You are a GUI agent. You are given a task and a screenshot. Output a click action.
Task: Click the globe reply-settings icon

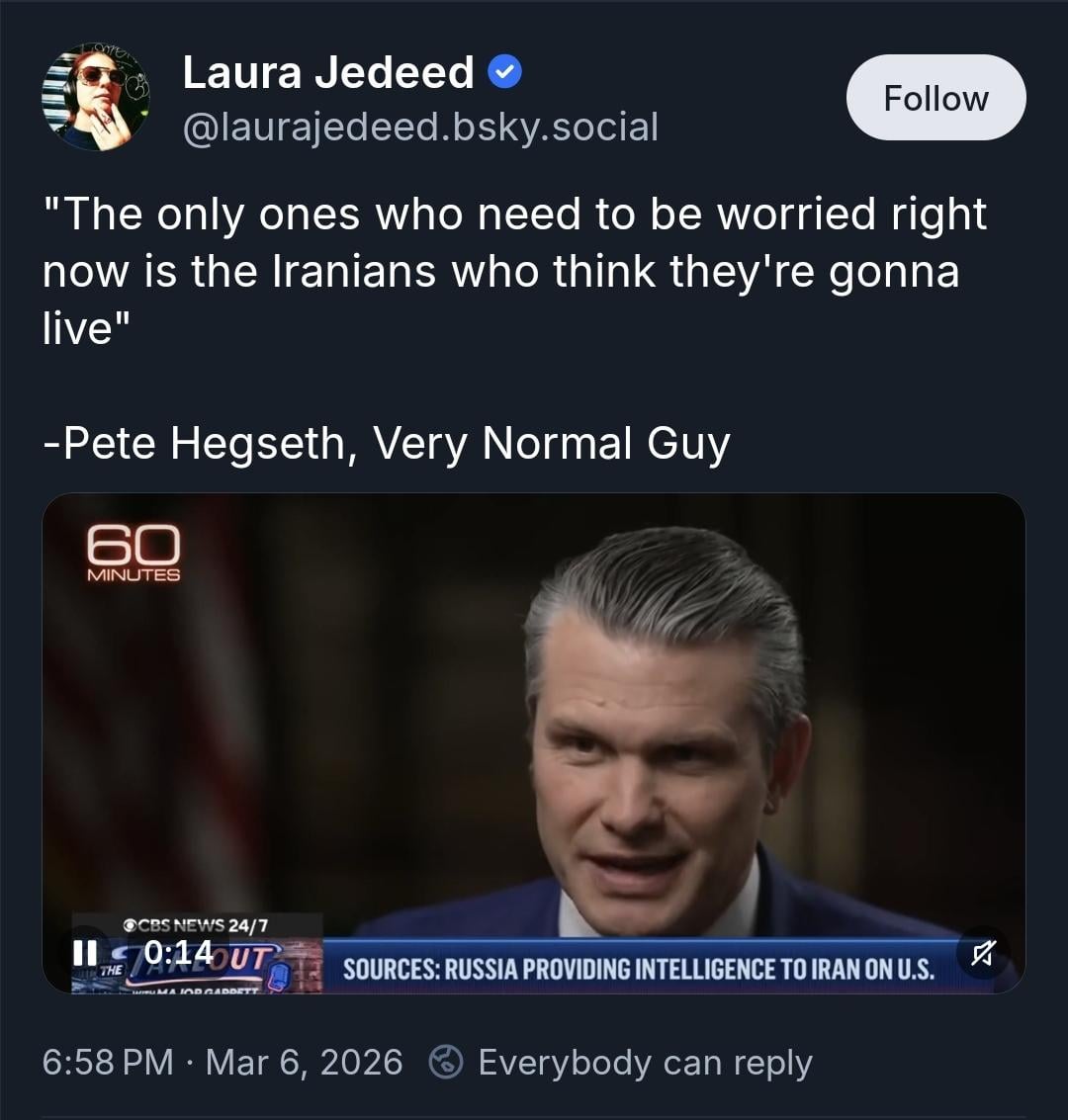point(446,1063)
